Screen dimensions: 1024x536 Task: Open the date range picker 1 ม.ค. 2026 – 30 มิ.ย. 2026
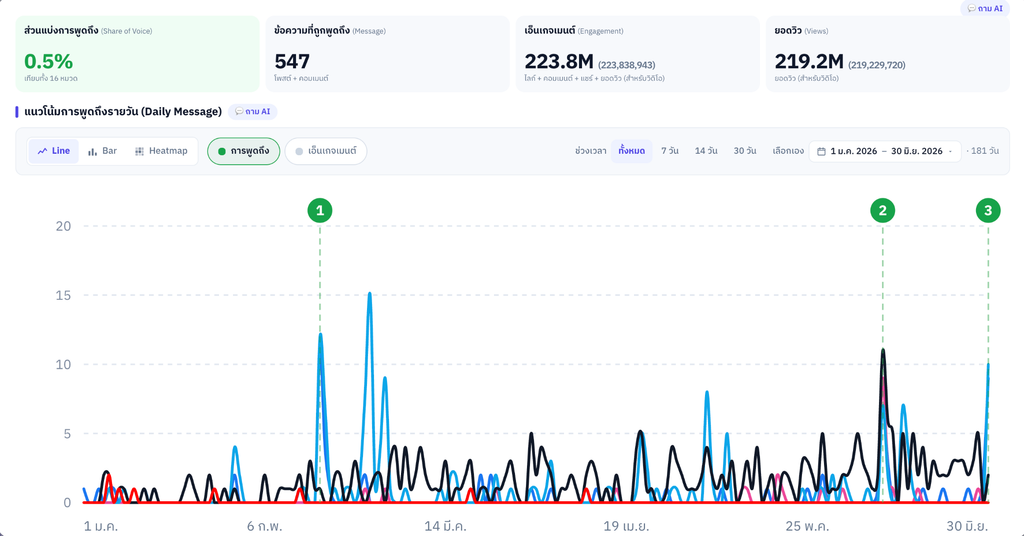pos(885,151)
